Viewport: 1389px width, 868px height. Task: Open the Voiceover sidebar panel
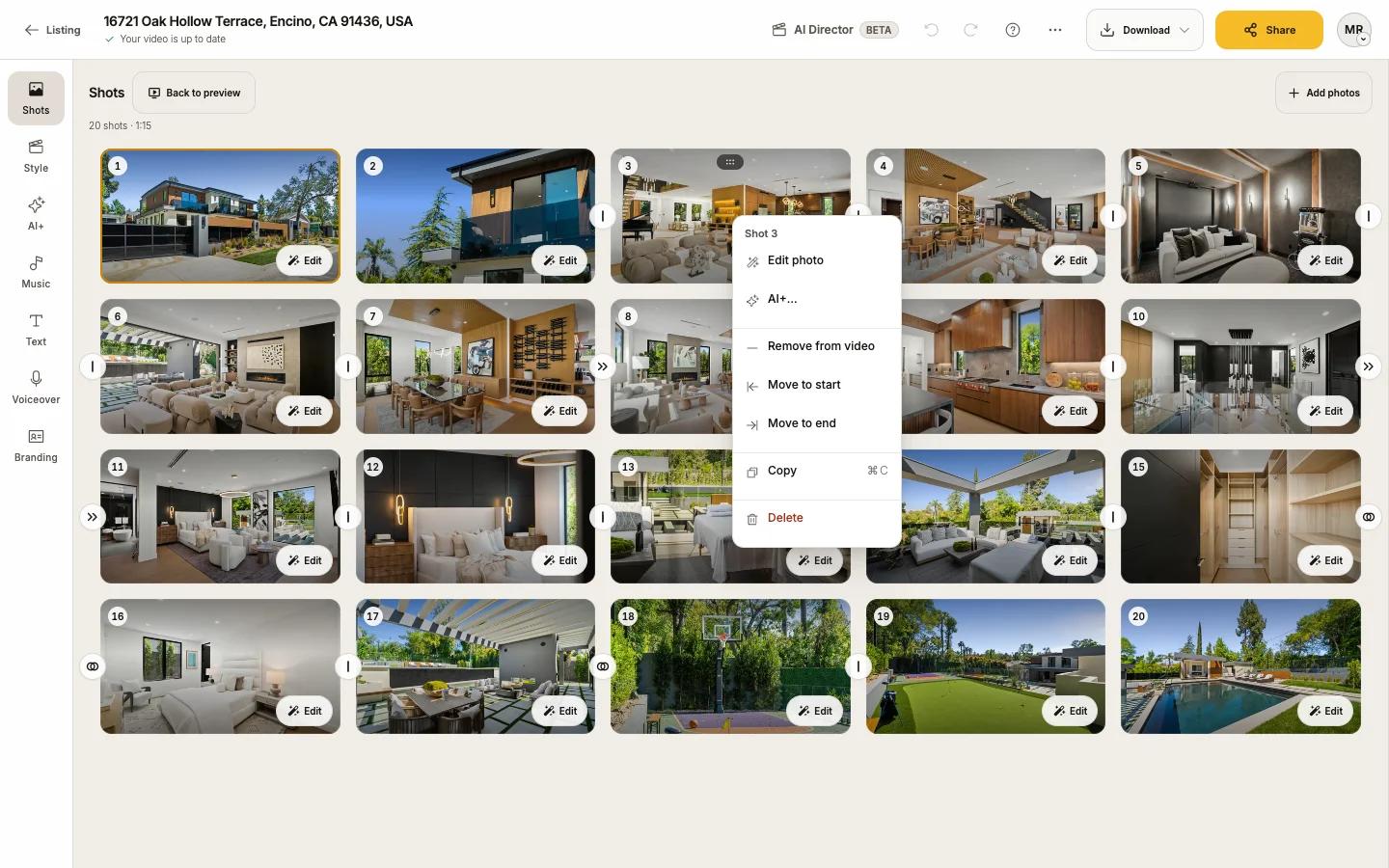coord(36,388)
